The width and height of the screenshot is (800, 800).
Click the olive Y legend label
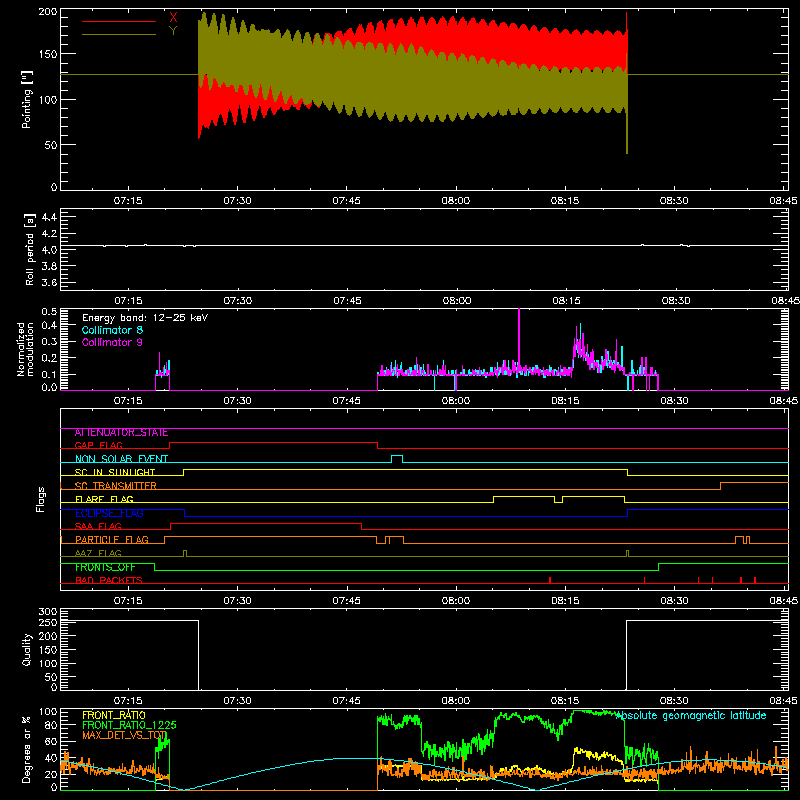(173, 31)
